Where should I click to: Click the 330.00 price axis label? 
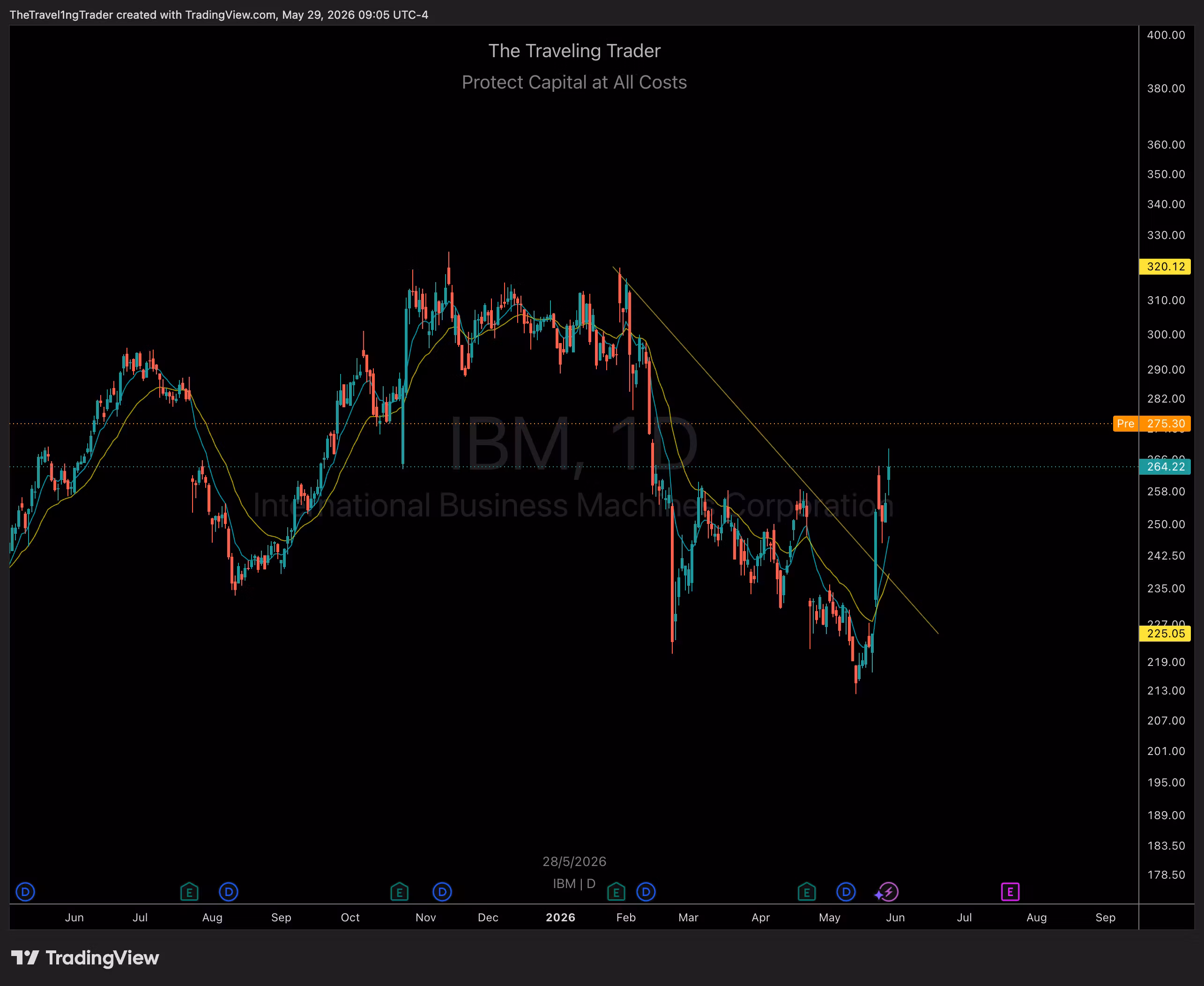pyautogui.click(x=1166, y=235)
